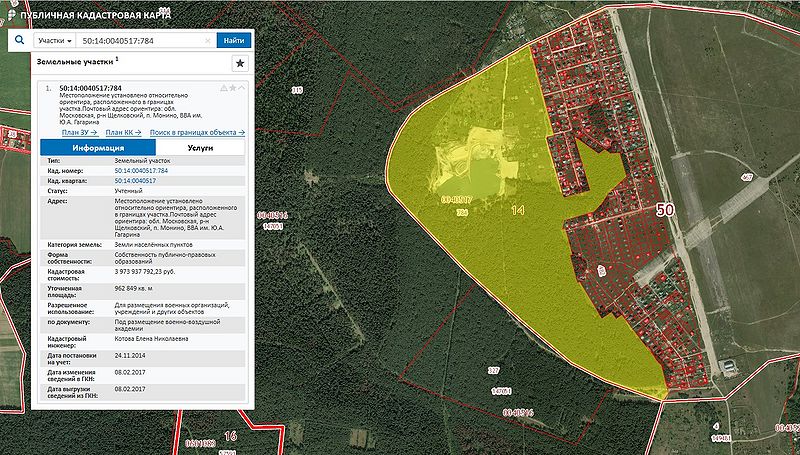The image size is (800, 455).
Task: Click the cadastral number search field
Action: point(140,41)
